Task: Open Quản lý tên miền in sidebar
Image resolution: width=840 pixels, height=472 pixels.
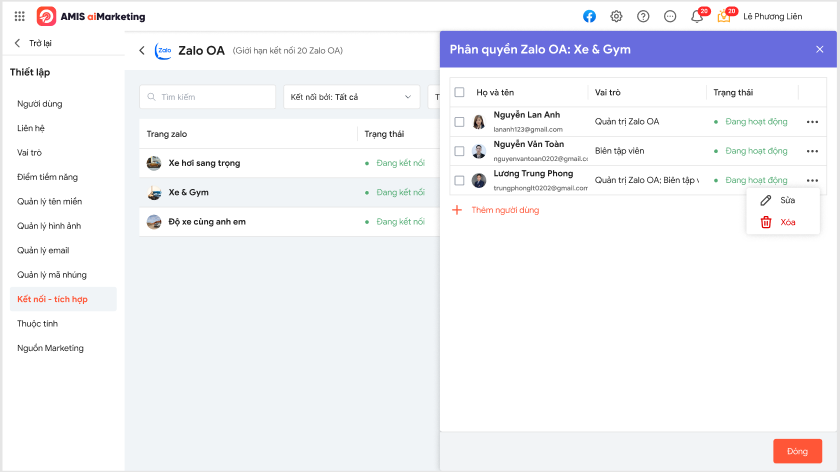Action: click(x=49, y=201)
